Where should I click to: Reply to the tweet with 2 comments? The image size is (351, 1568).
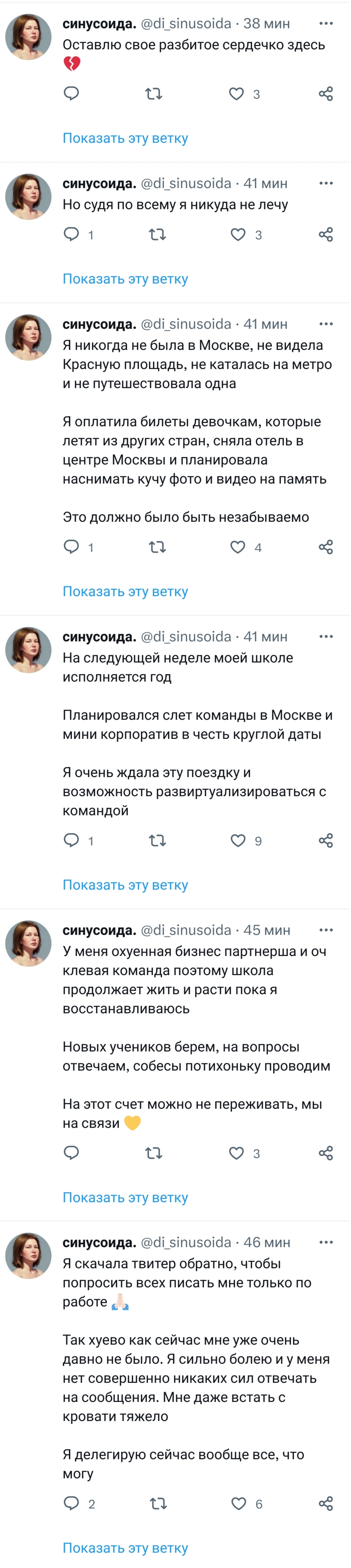72,1503
